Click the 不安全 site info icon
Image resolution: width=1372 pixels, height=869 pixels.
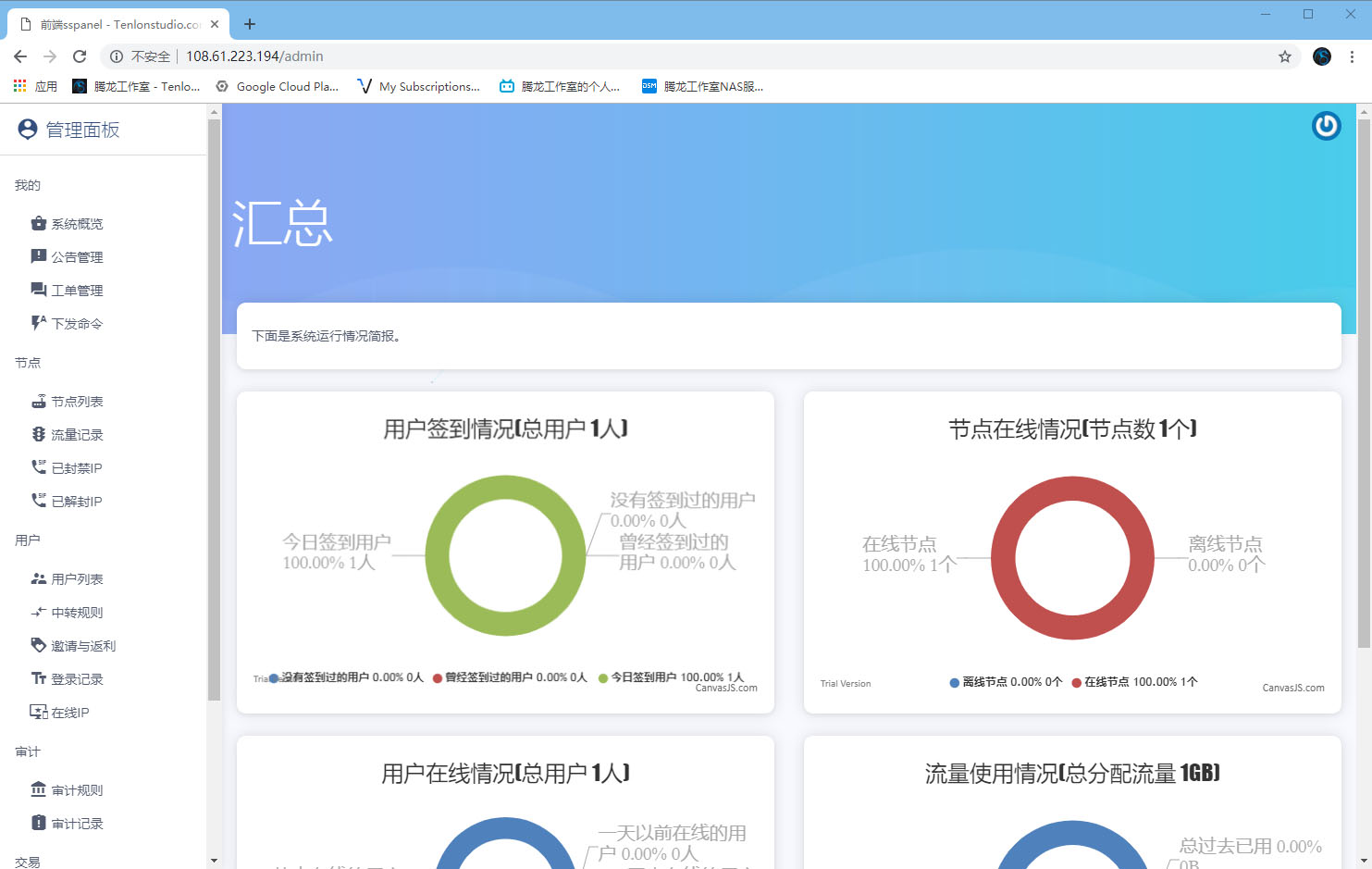[117, 56]
